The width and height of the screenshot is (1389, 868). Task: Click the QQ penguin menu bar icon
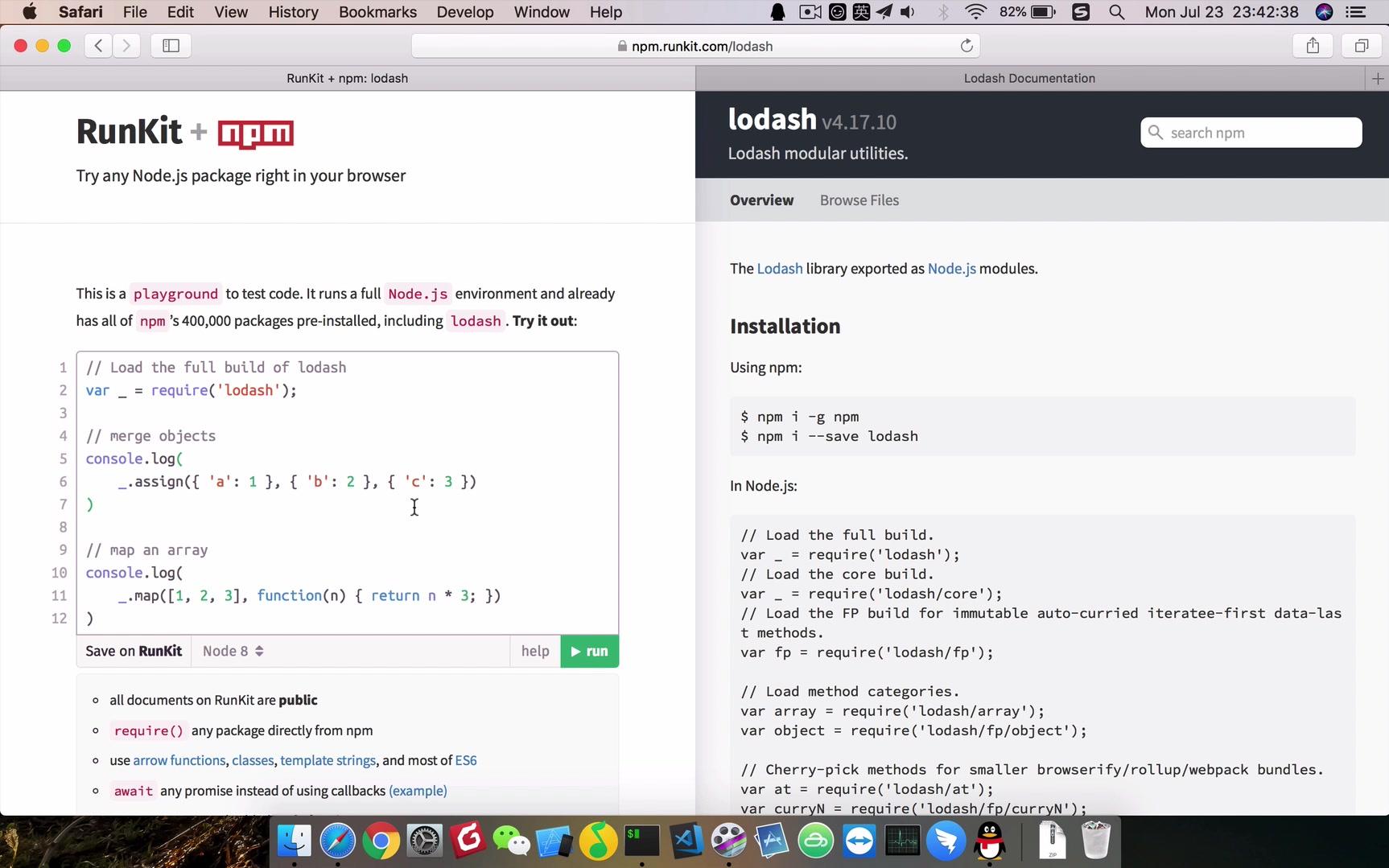point(778,12)
